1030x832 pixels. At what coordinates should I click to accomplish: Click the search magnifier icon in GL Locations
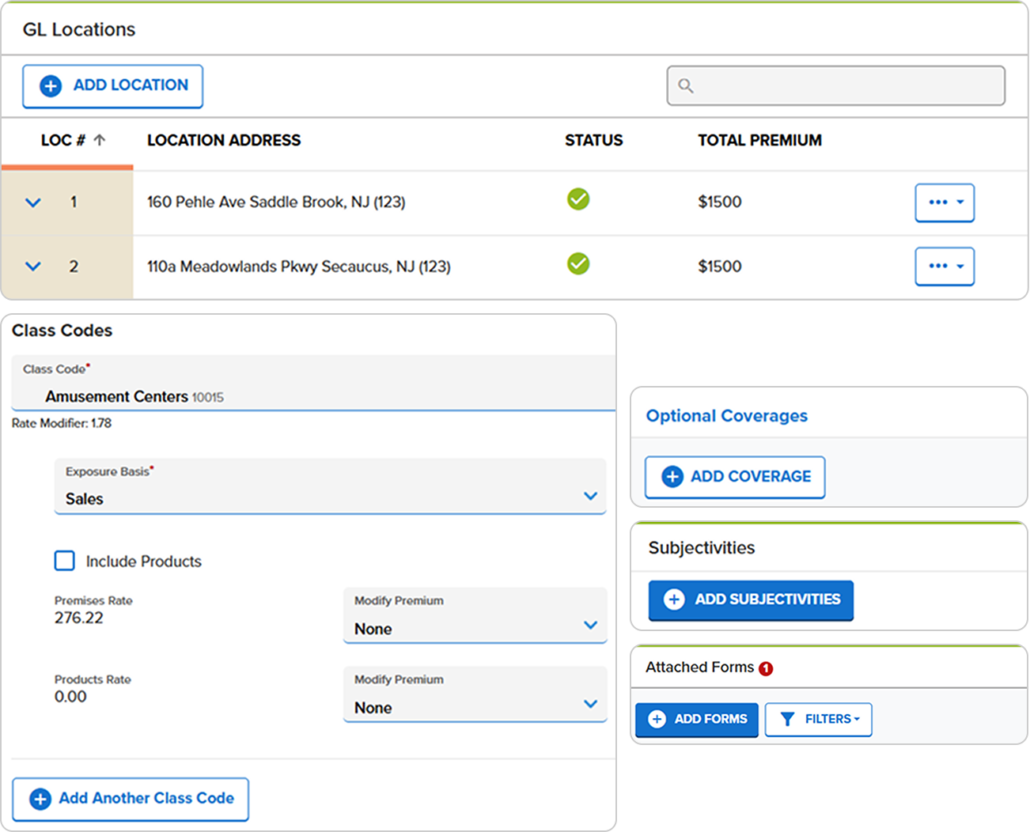pyautogui.click(x=686, y=86)
